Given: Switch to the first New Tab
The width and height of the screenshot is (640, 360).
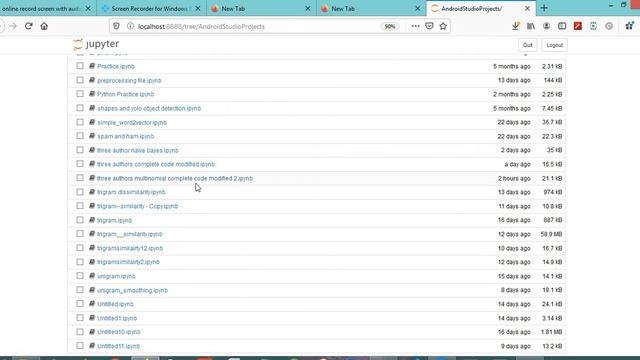Looking at the screenshot, I should [x=261, y=8].
